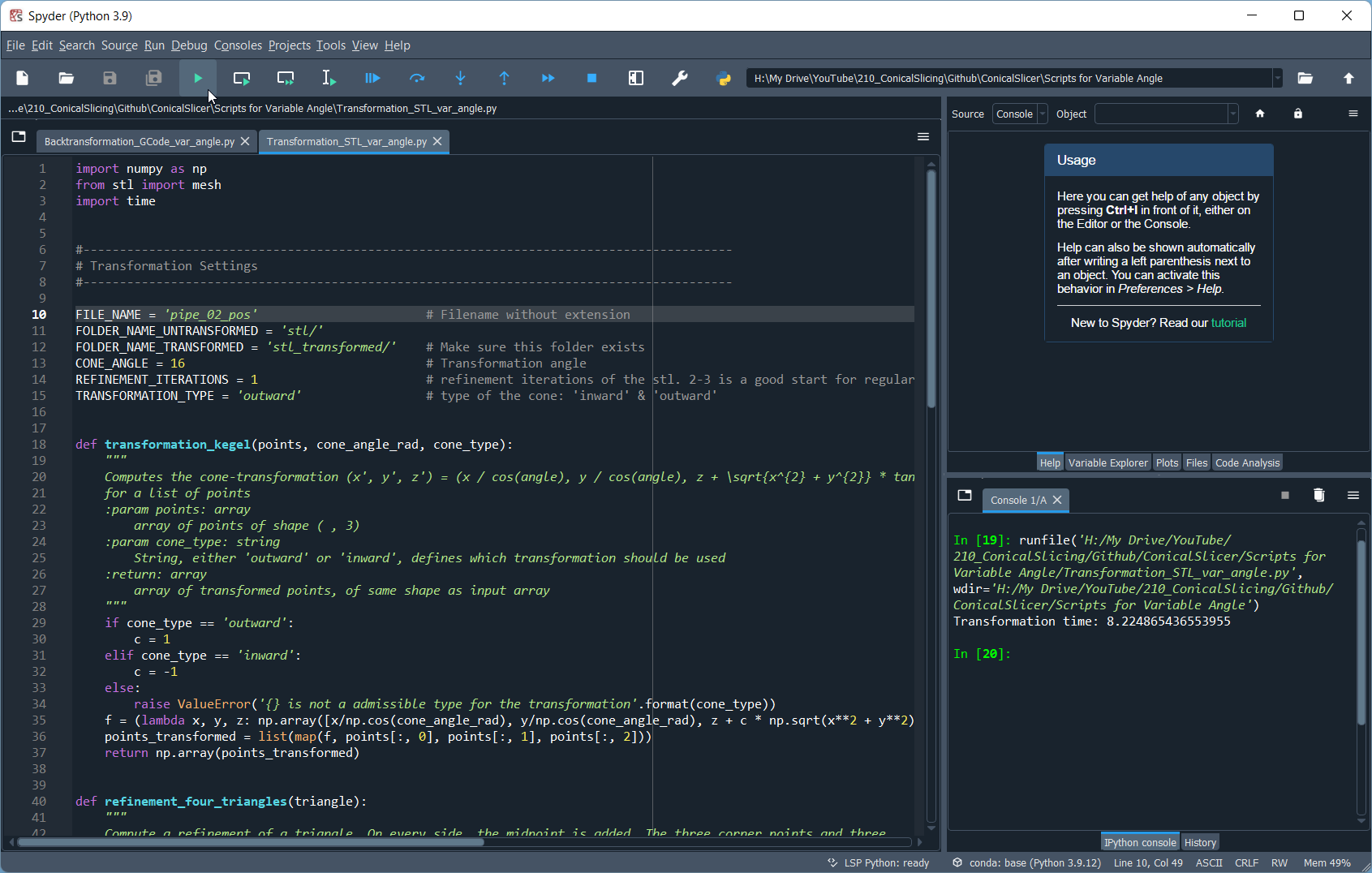Open the PYTHONPATH manager Python icon

pyautogui.click(x=724, y=79)
